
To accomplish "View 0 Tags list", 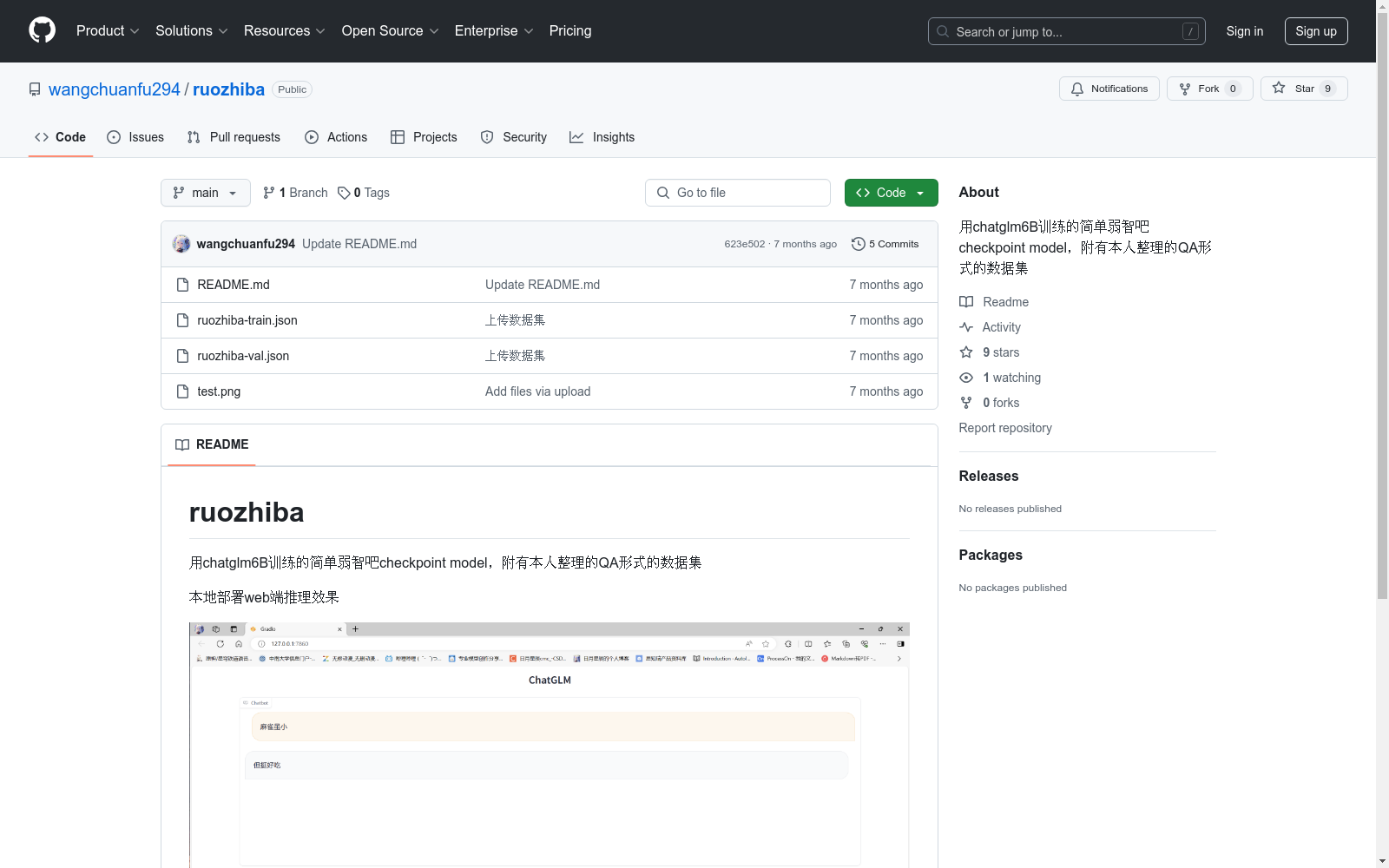I will pyautogui.click(x=364, y=193).
